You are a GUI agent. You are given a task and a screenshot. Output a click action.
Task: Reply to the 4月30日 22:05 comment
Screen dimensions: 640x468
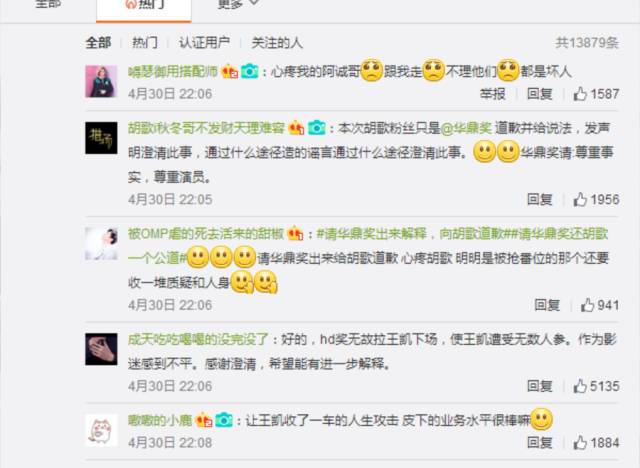coord(540,200)
